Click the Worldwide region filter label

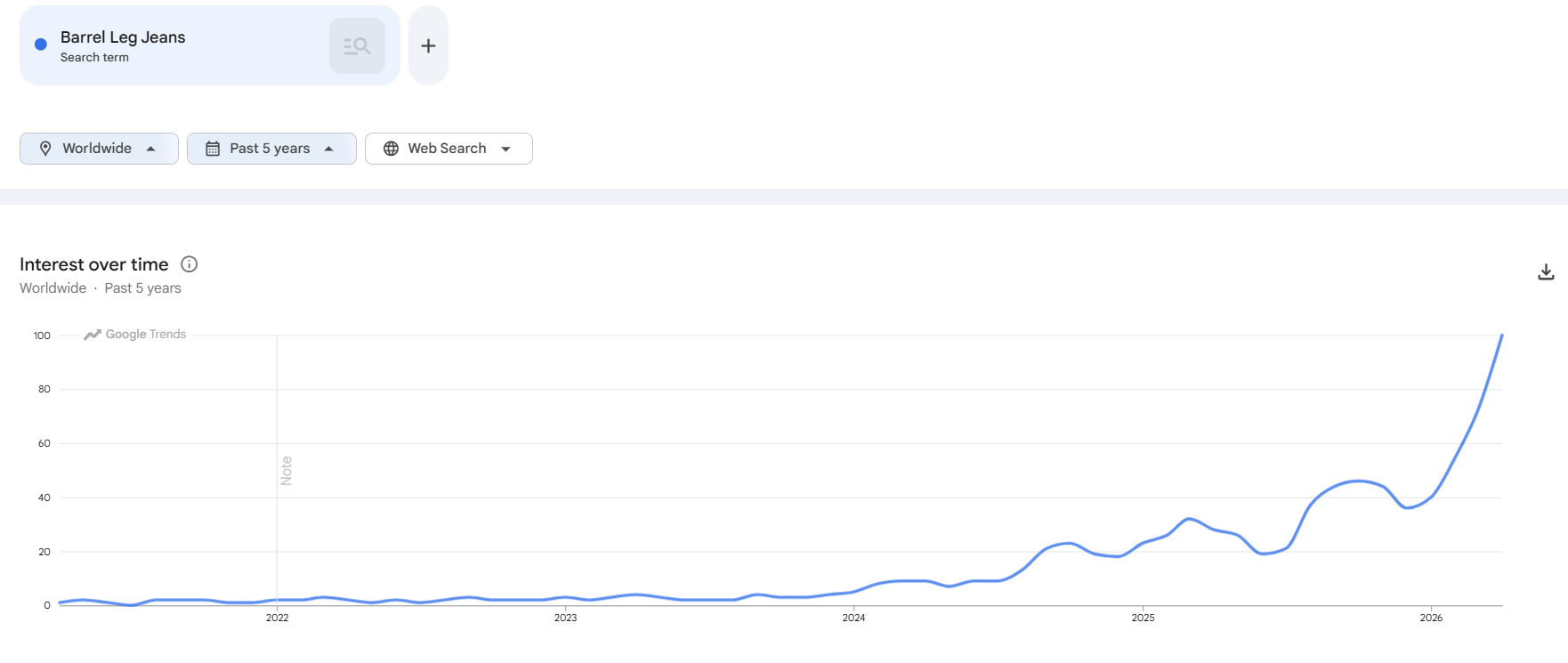[x=97, y=149]
